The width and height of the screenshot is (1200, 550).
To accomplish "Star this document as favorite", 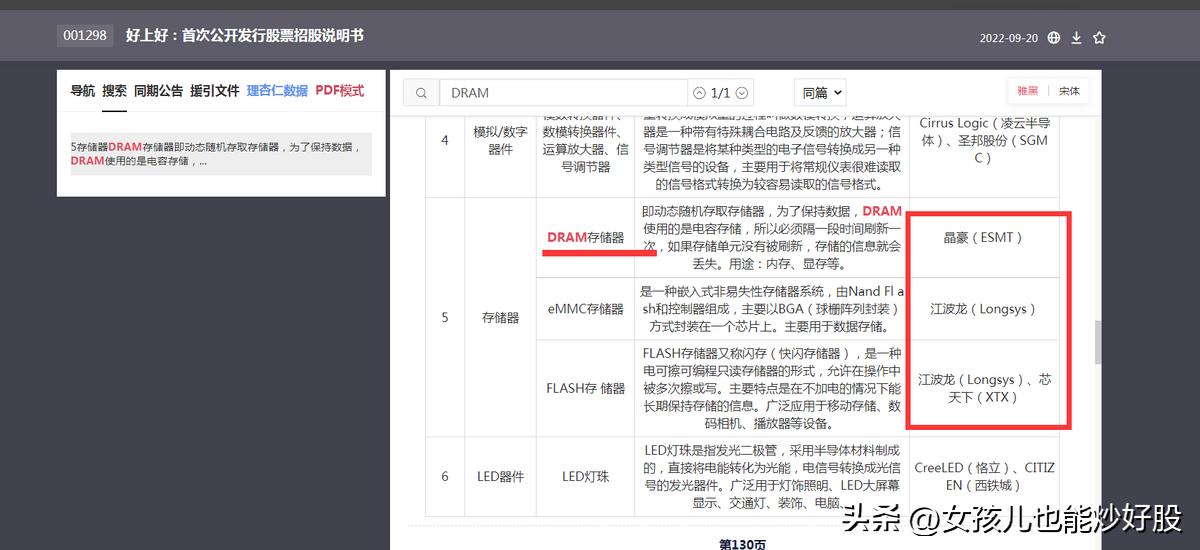I will point(1099,38).
